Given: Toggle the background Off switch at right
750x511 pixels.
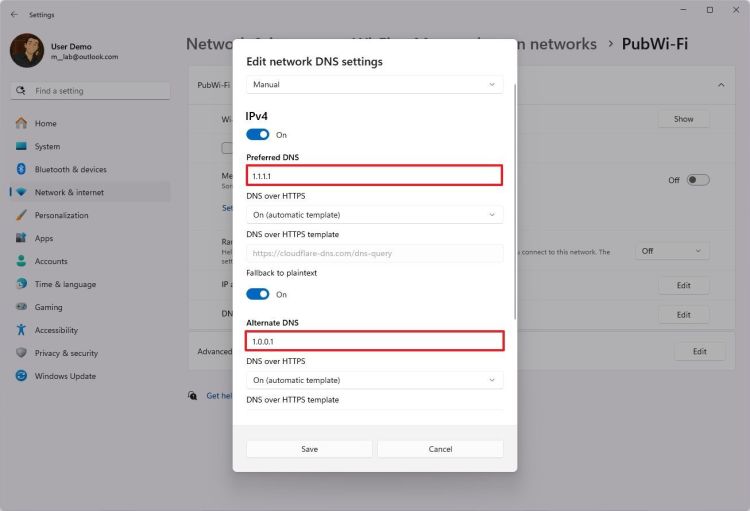Looking at the screenshot, I should point(698,180).
